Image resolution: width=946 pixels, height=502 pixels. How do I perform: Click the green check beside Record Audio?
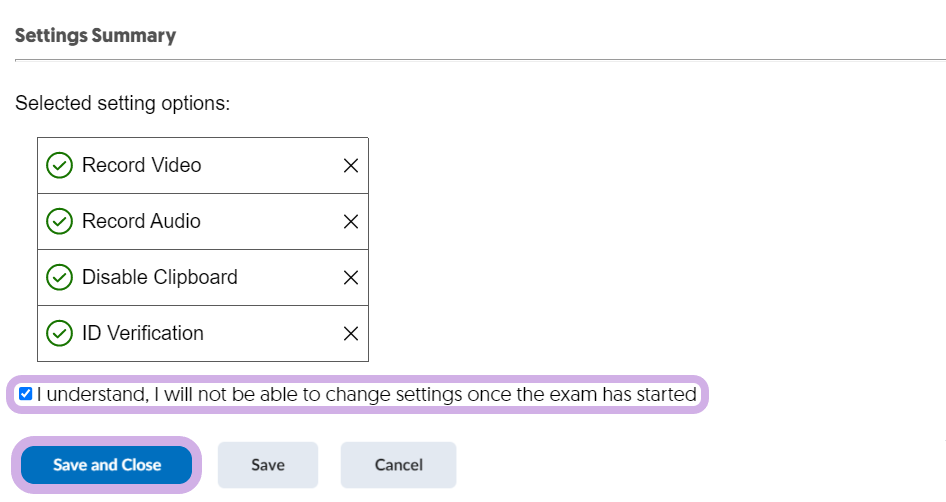click(59, 221)
